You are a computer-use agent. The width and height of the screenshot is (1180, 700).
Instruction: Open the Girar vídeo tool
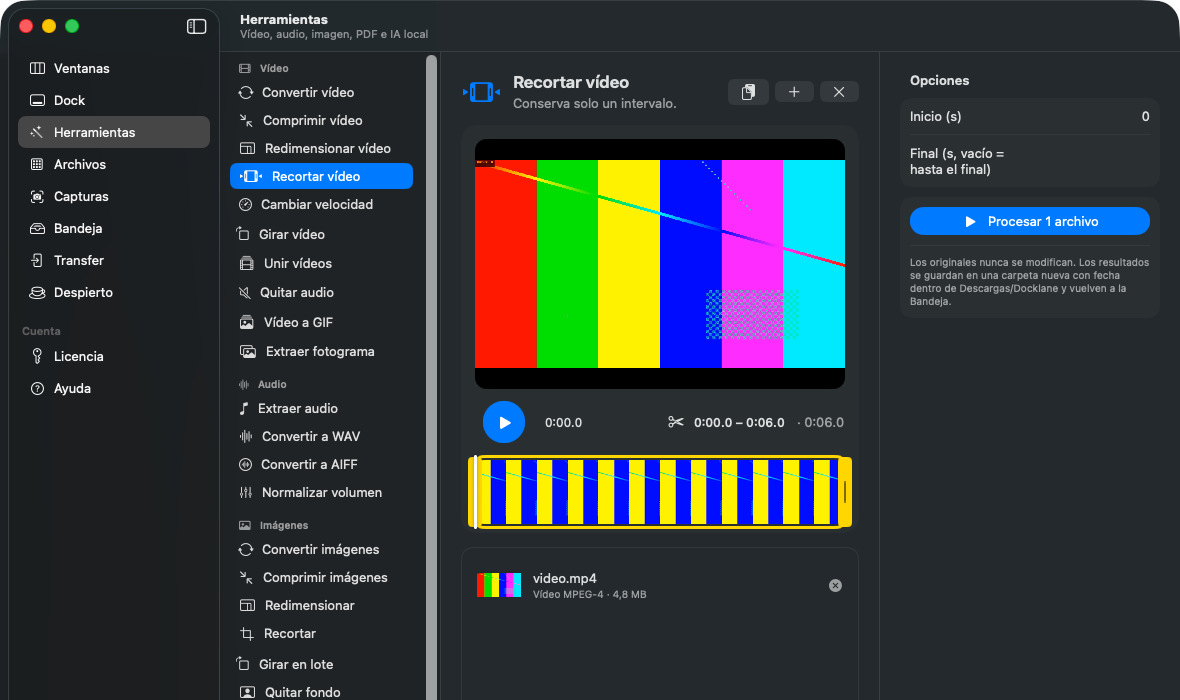(x=321, y=234)
